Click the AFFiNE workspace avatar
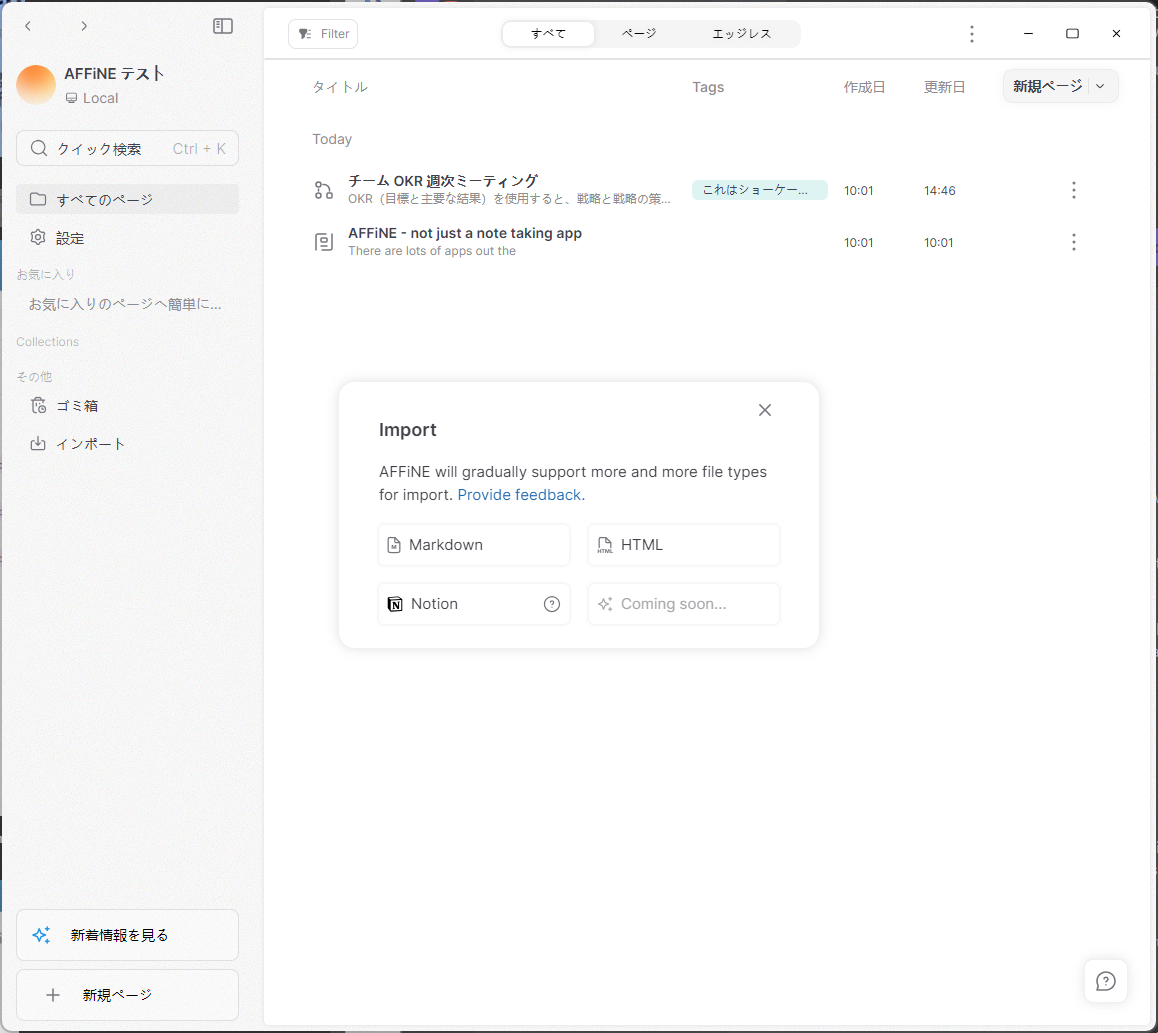 click(x=36, y=85)
